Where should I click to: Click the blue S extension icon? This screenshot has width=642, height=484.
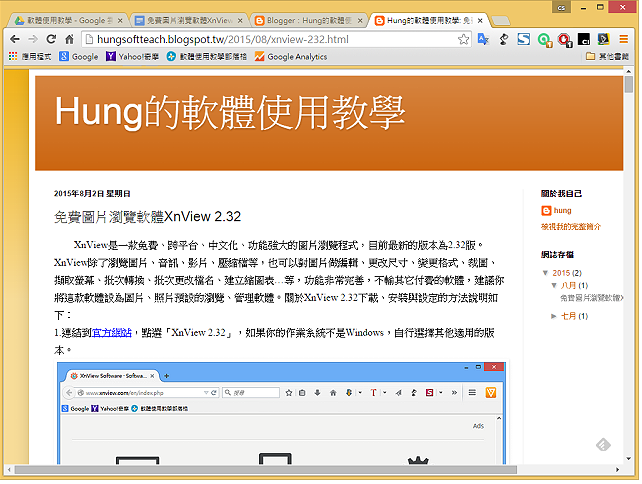(524, 39)
